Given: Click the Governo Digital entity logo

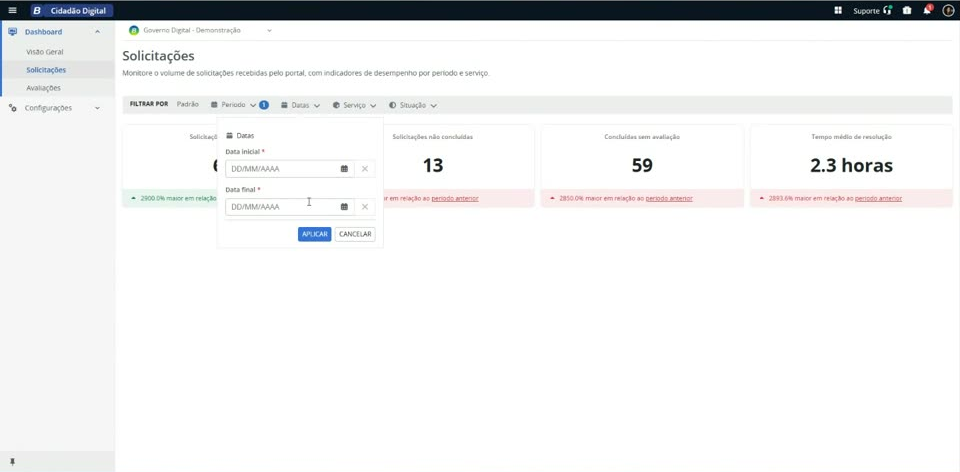Looking at the screenshot, I should [x=133, y=31].
